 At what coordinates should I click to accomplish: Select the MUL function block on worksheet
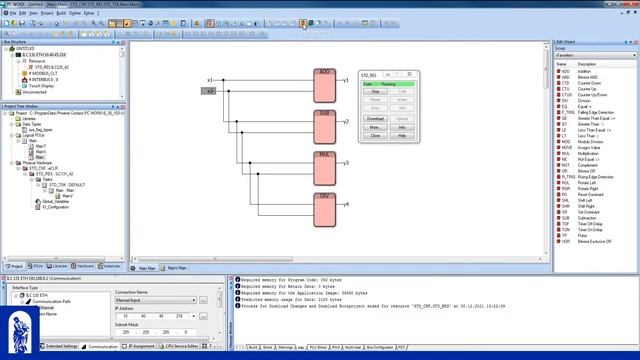[324, 169]
